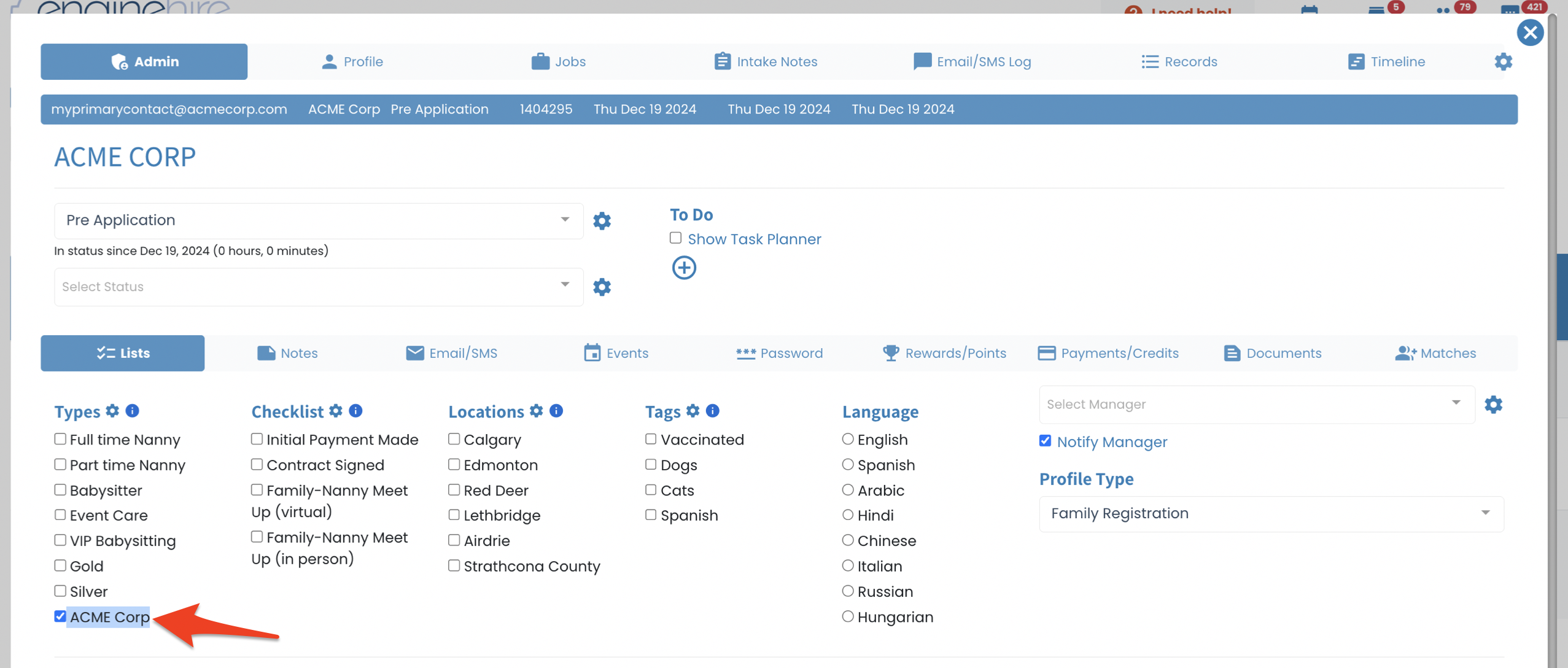The image size is (1568, 668).
Task: Check the Calgary location
Action: [454, 439]
